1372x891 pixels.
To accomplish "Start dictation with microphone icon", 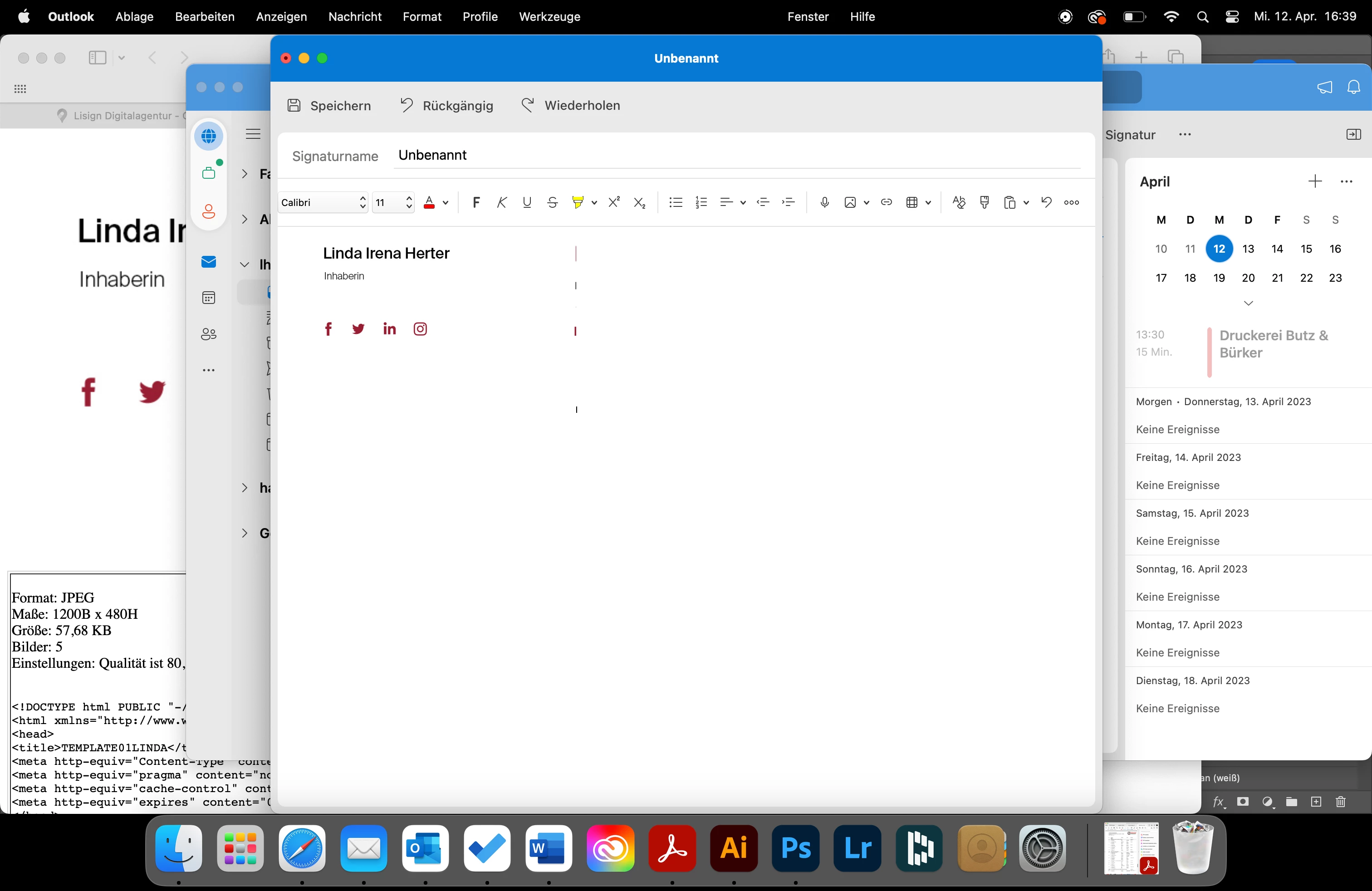I will 824,202.
